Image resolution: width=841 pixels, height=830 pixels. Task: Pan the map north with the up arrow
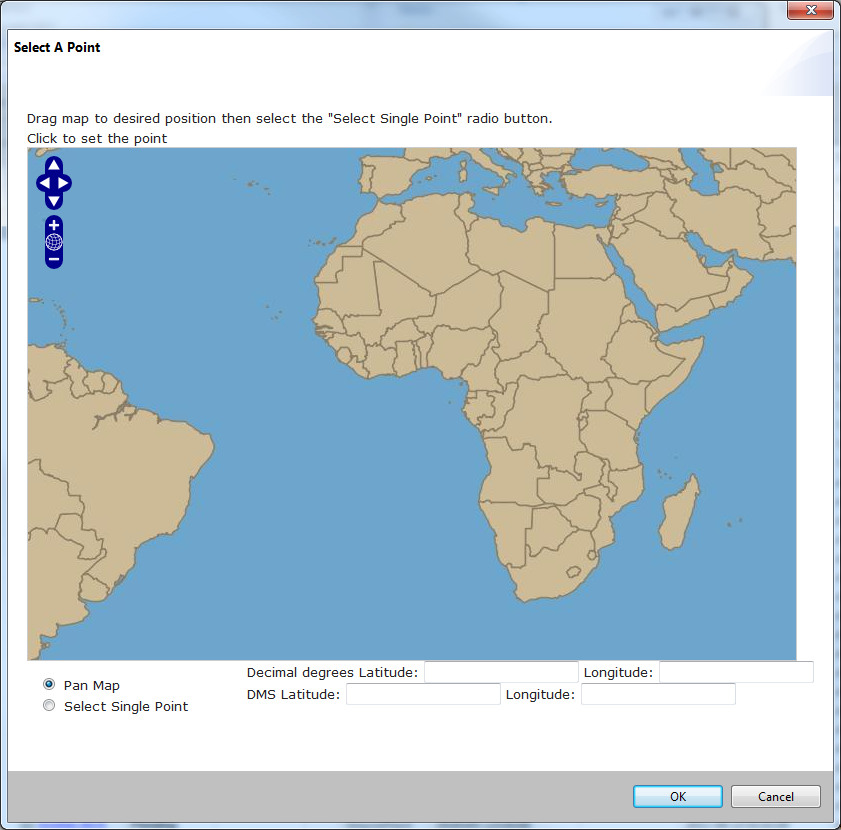coord(54,165)
